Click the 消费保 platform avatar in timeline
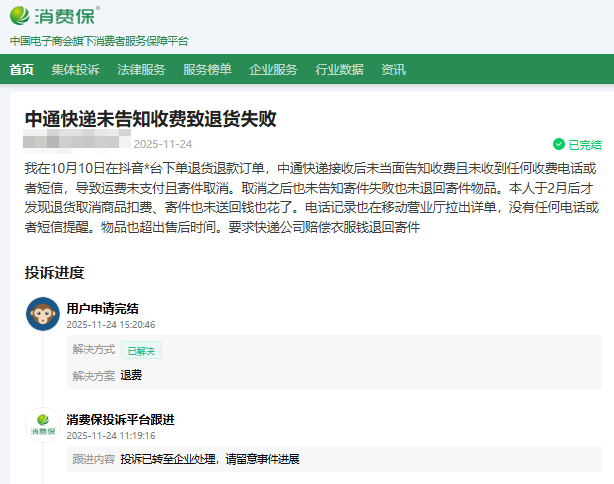The width and height of the screenshot is (614, 484). (42, 424)
